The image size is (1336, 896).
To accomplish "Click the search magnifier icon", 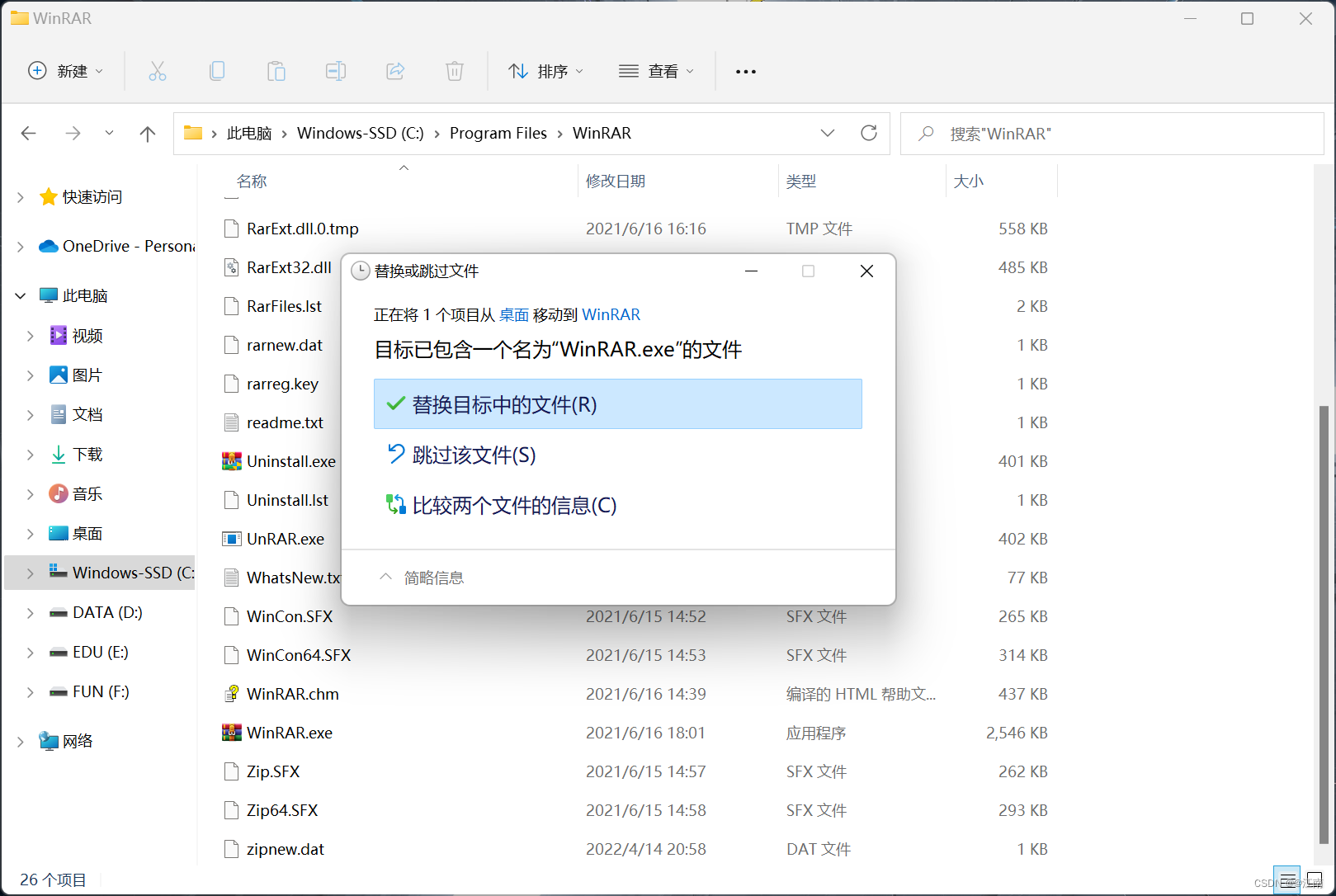I will [x=927, y=133].
